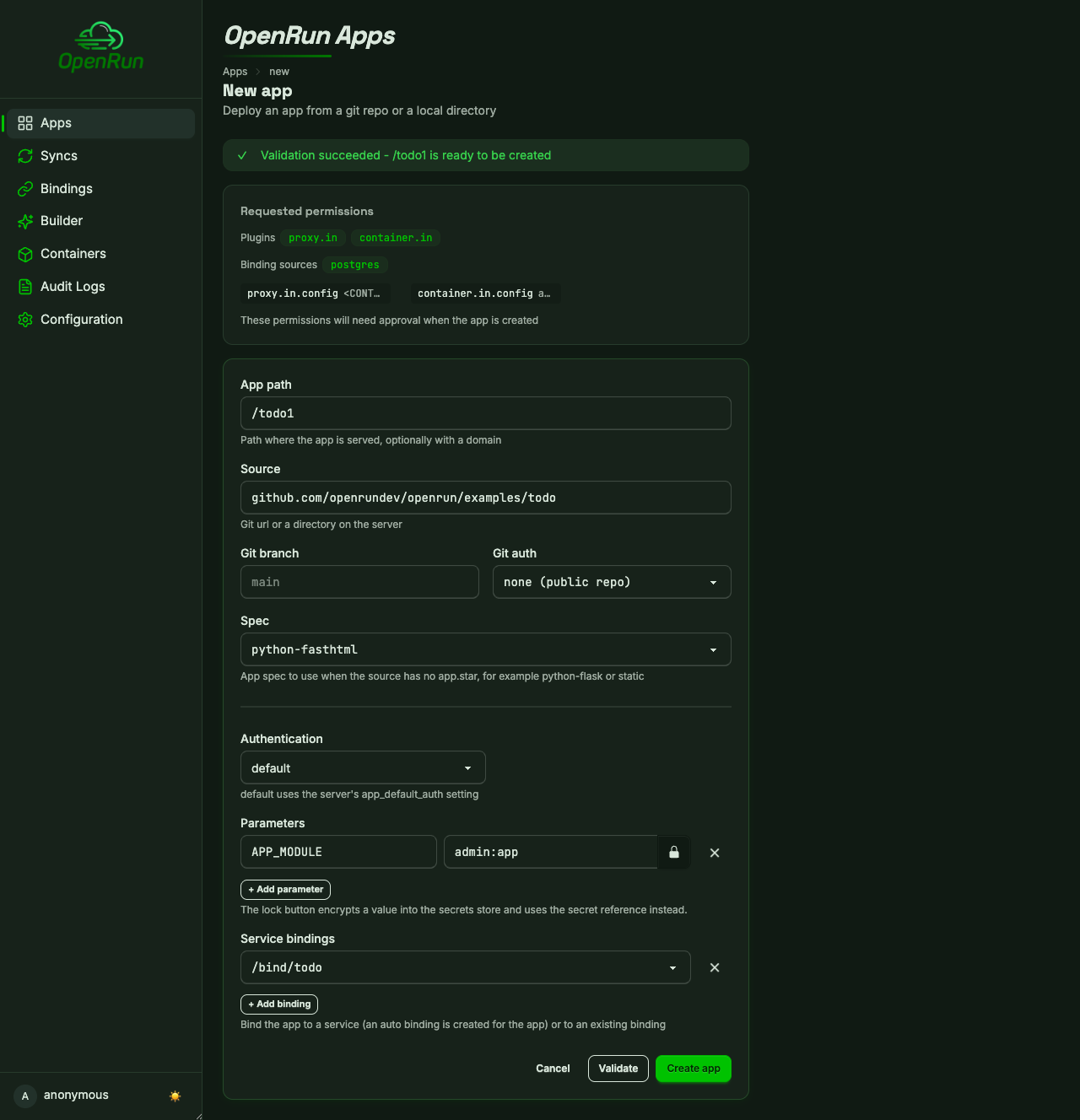Click the Validation succeeded message text
Screen dimensions: 1080x1120
click(x=406, y=155)
